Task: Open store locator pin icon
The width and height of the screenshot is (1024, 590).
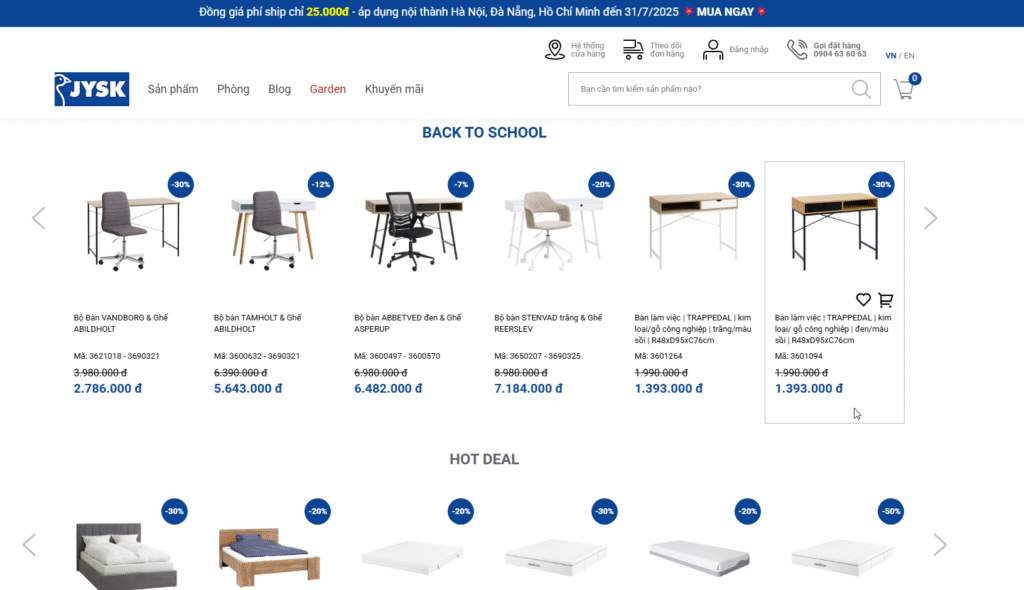Action: 554,50
